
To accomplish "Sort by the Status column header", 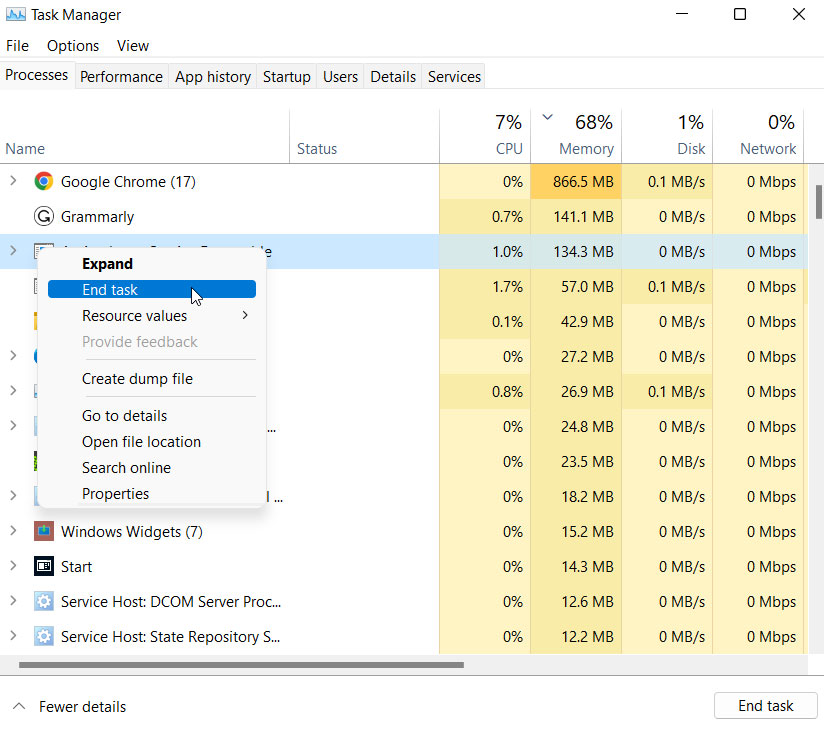I will (364, 136).
